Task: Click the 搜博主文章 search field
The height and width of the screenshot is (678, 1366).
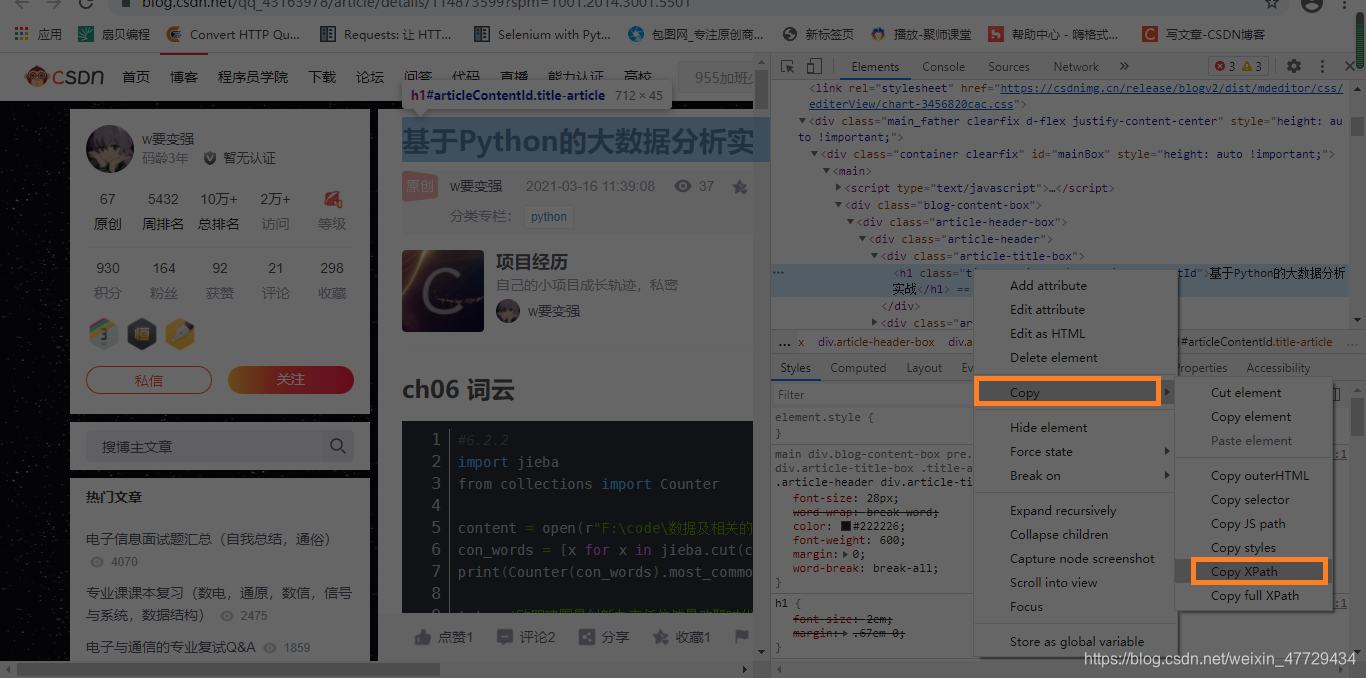Action: pyautogui.click(x=205, y=446)
